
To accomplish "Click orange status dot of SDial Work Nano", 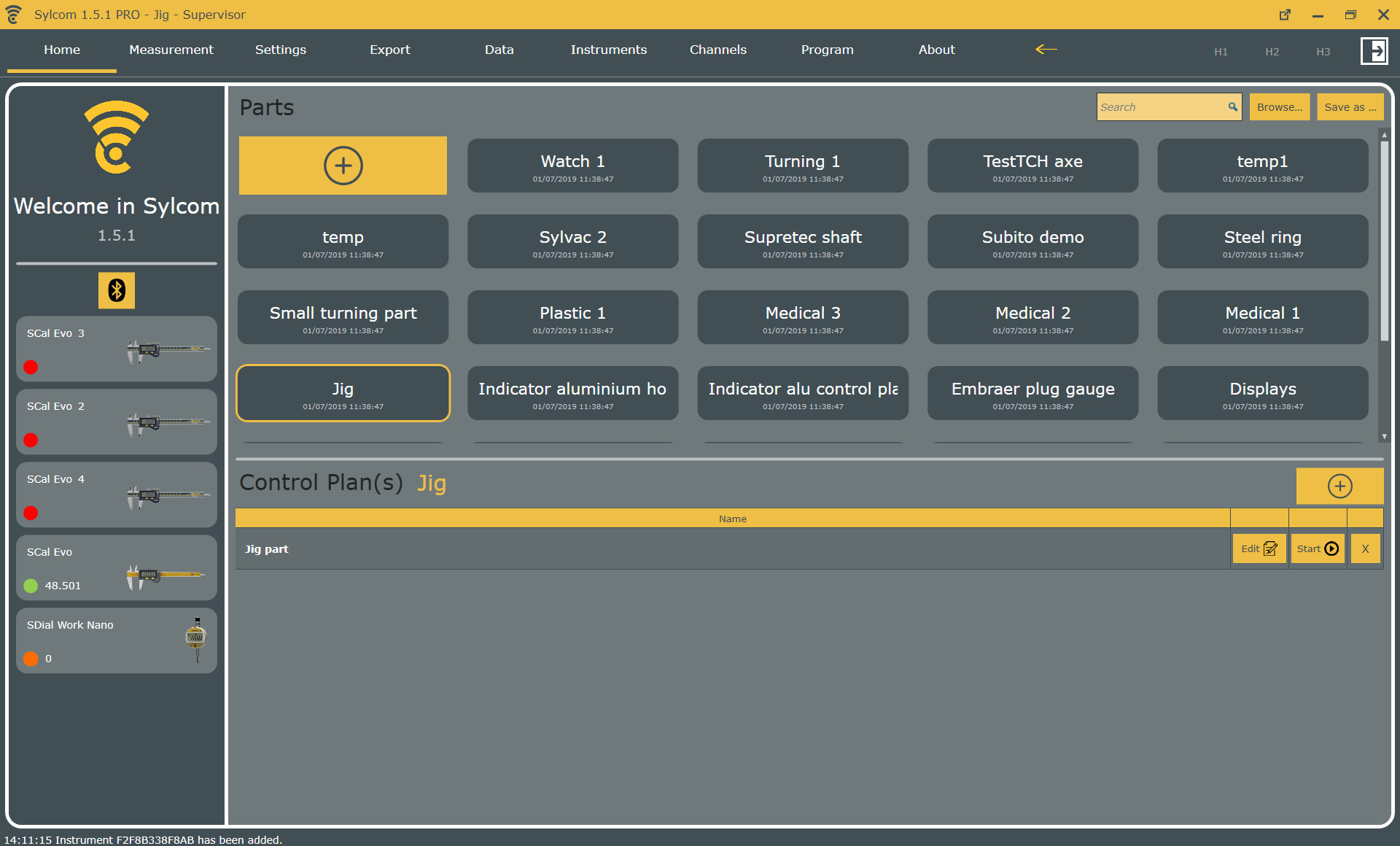I will [x=31, y=659].
